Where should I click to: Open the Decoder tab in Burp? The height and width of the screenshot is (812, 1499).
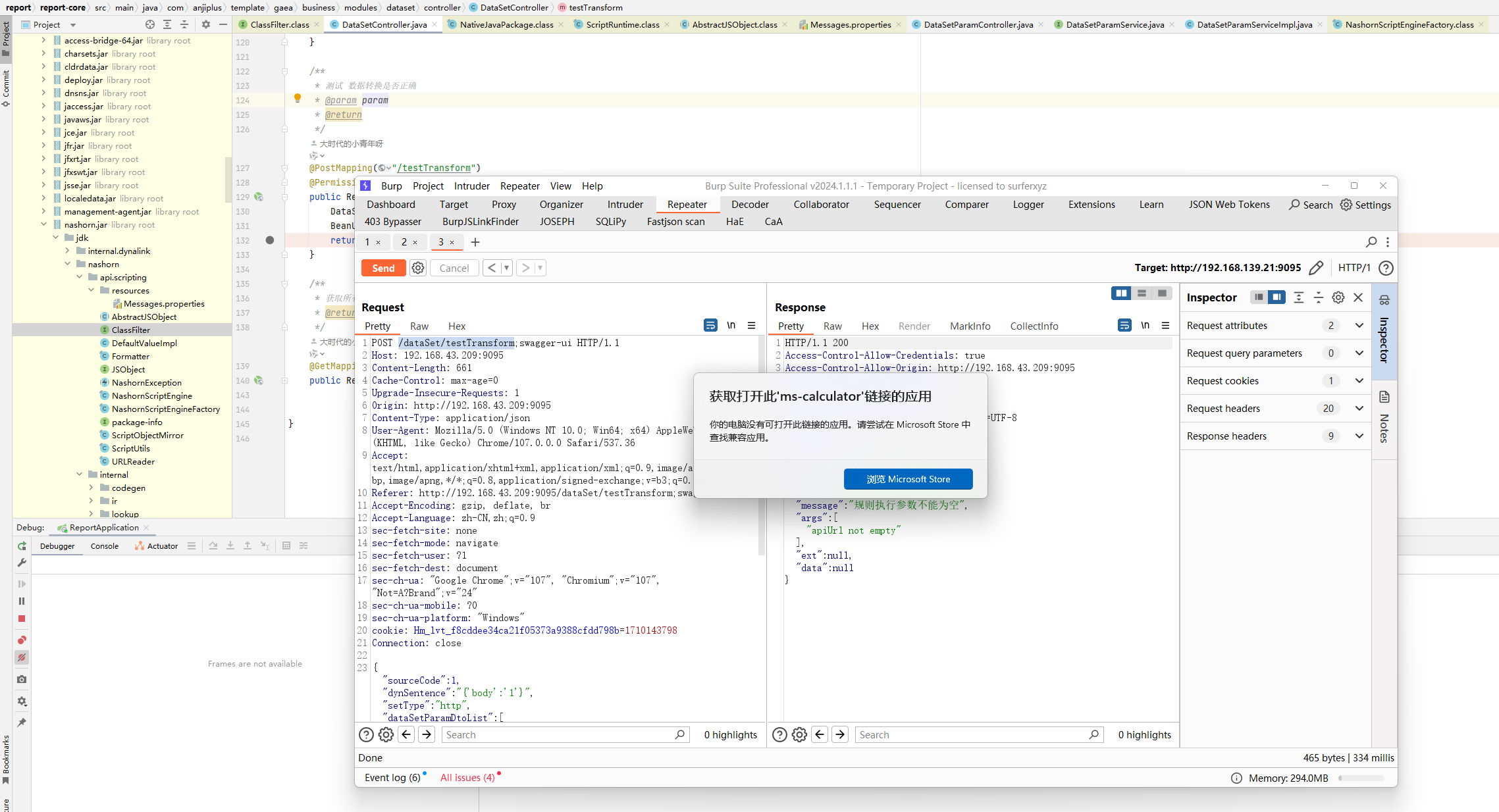(750, 205)
